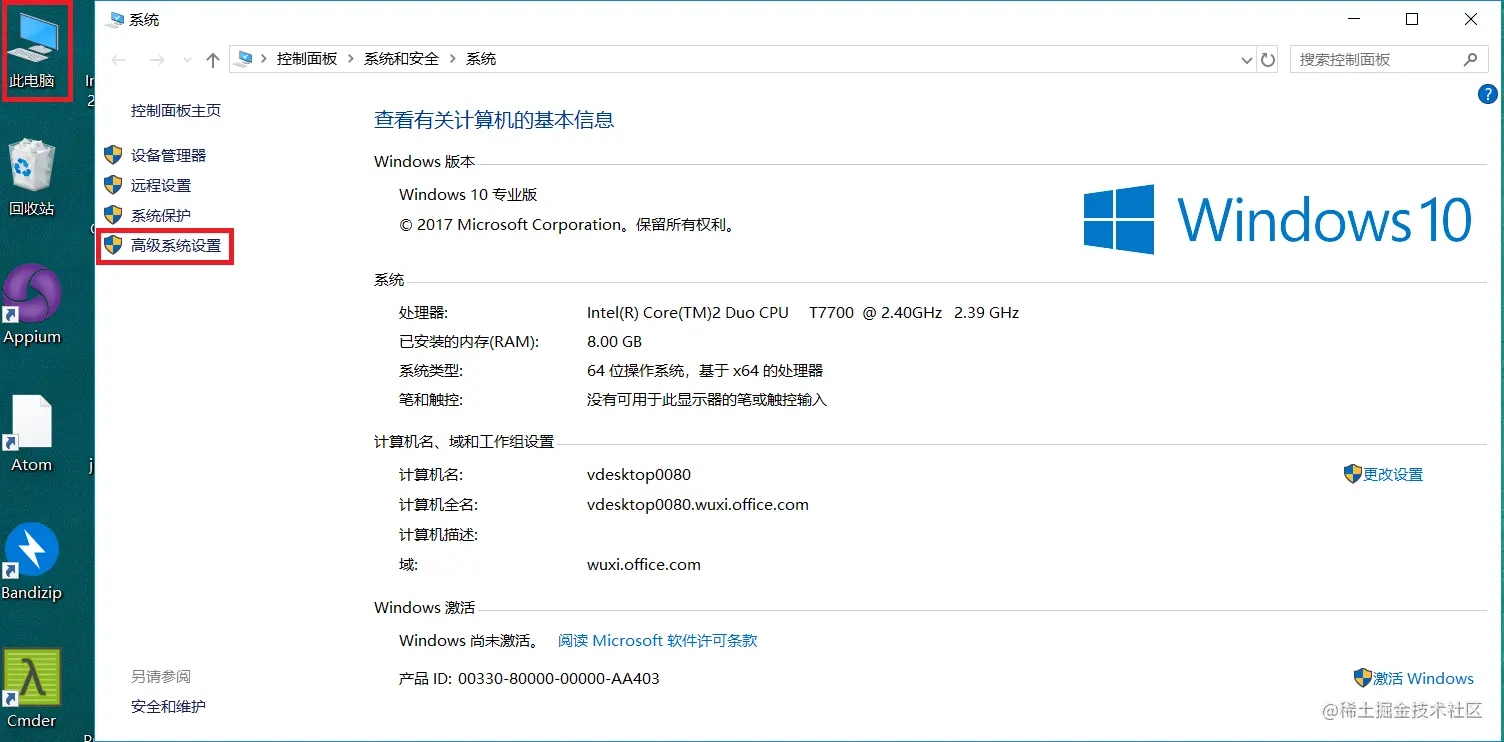Screen dimensions: 1504x742
Task: Open 控制面板主页 link
Action: [176, 111]
